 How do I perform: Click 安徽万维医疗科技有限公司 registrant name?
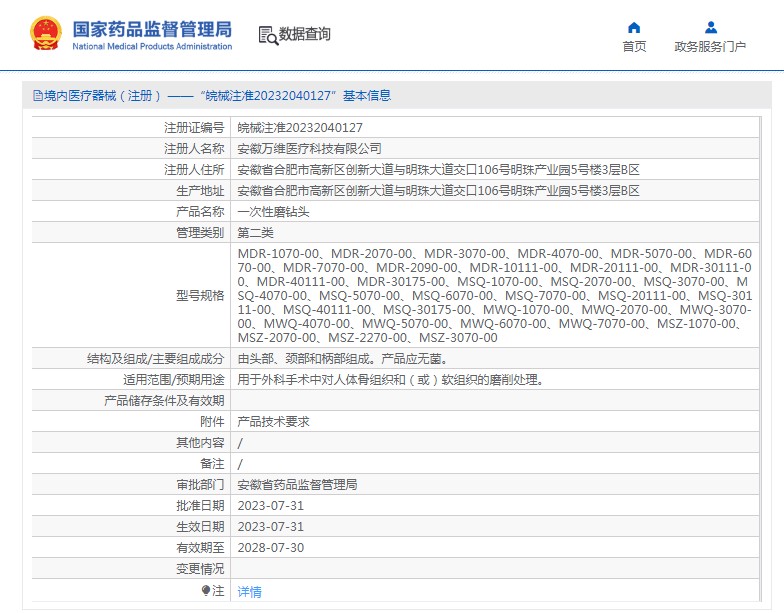[310, 148]
